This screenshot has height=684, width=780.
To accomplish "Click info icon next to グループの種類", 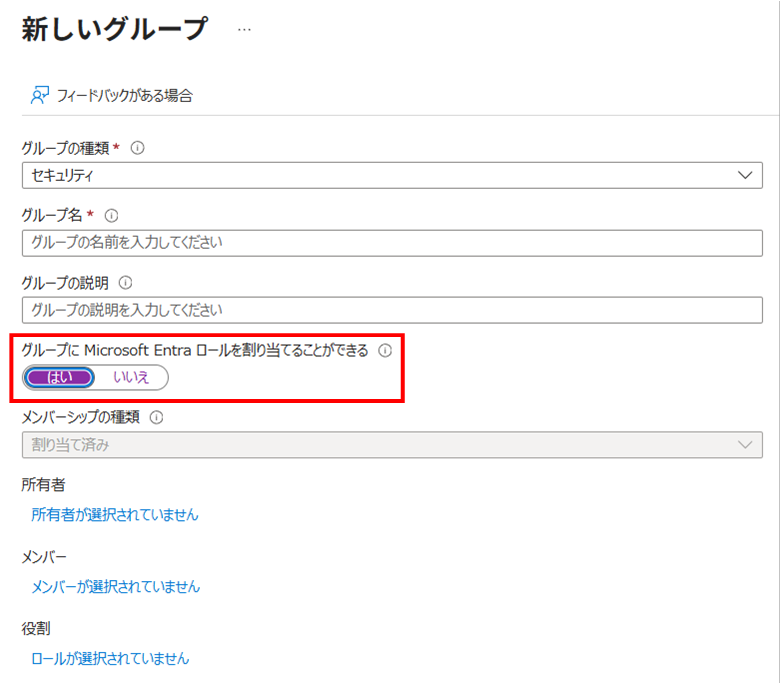I will coord(138,147).
